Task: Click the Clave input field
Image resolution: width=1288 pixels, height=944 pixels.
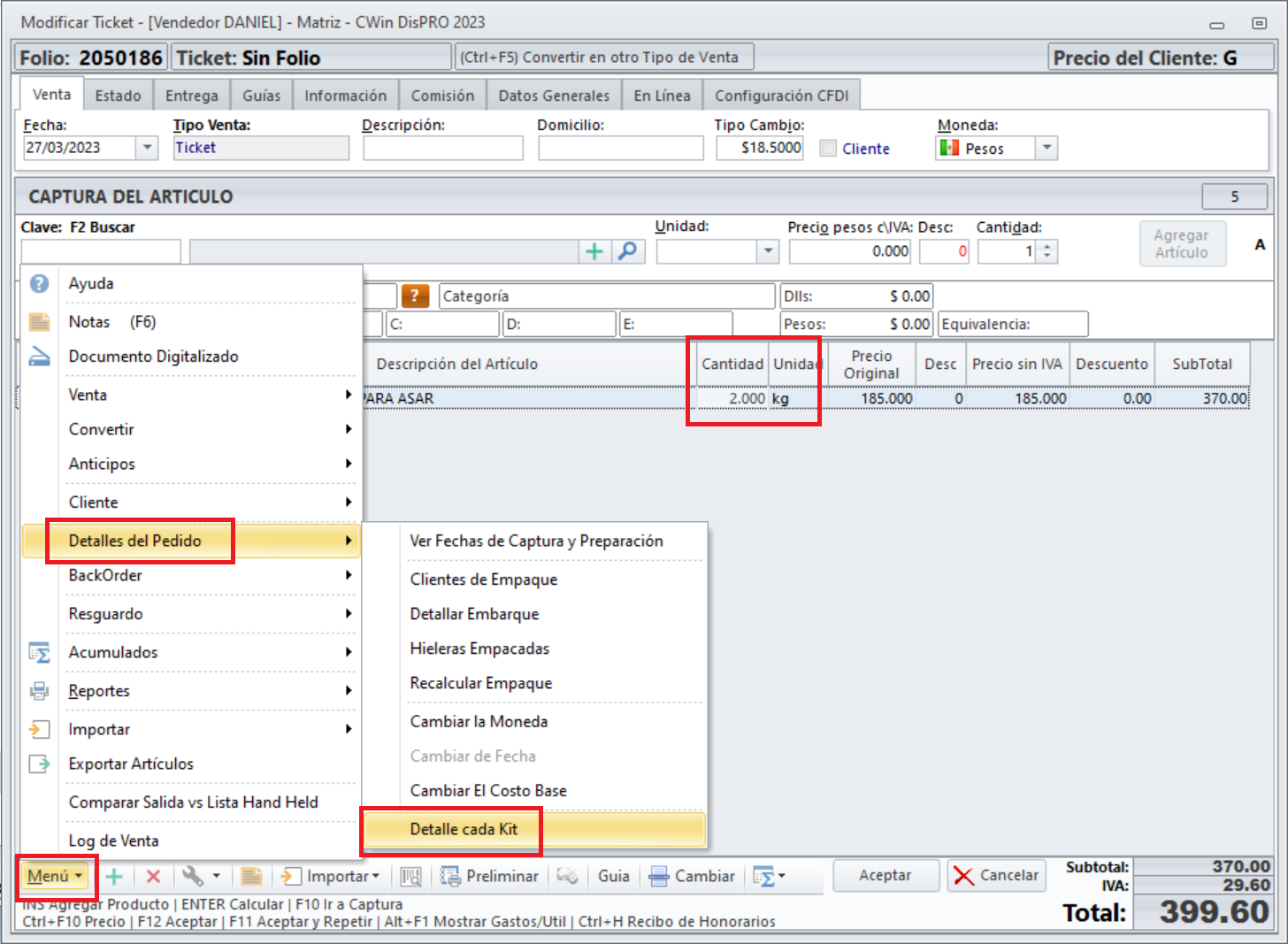Action: click(101, 251)
